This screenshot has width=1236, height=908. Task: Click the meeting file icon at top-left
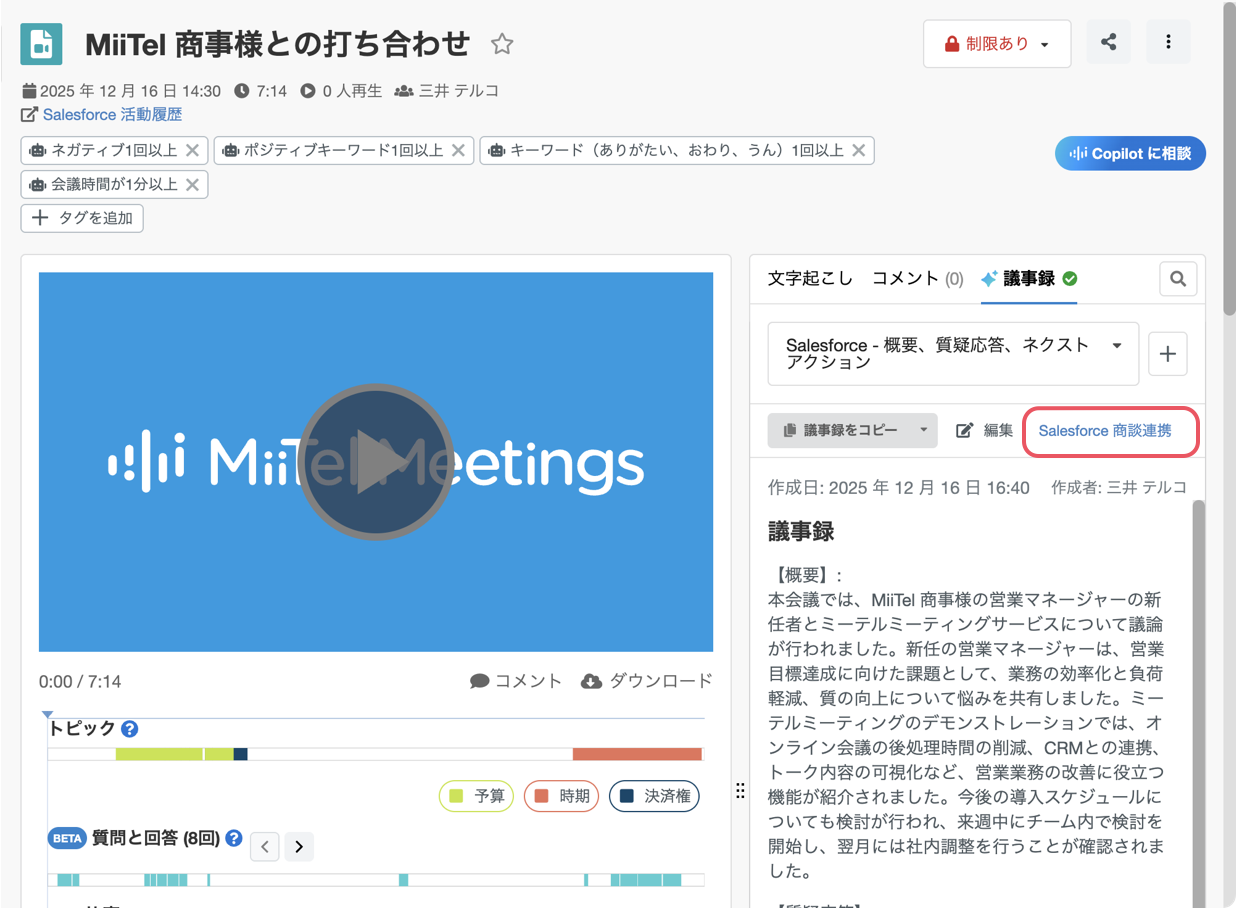point(41,44)
